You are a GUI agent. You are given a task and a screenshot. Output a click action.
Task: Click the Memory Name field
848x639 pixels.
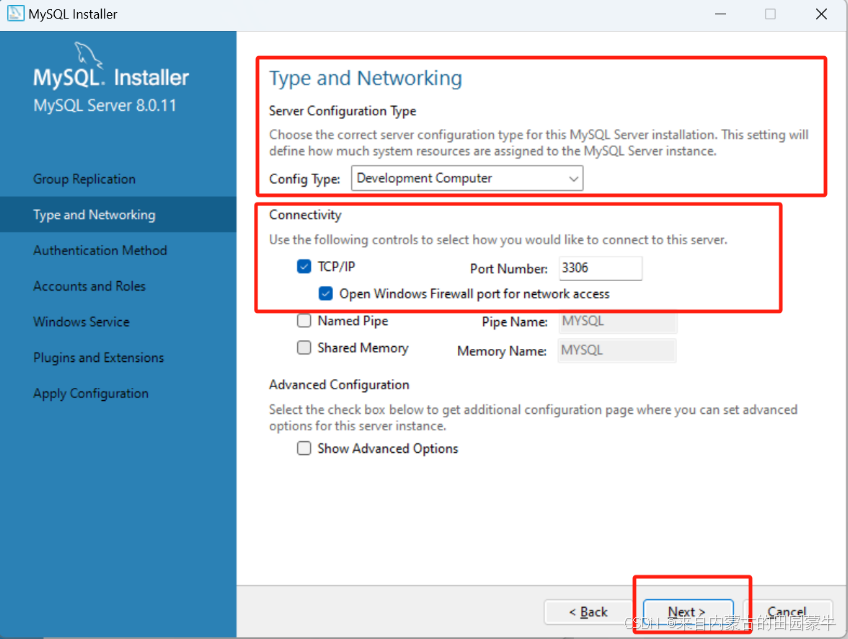pos(617,350)
